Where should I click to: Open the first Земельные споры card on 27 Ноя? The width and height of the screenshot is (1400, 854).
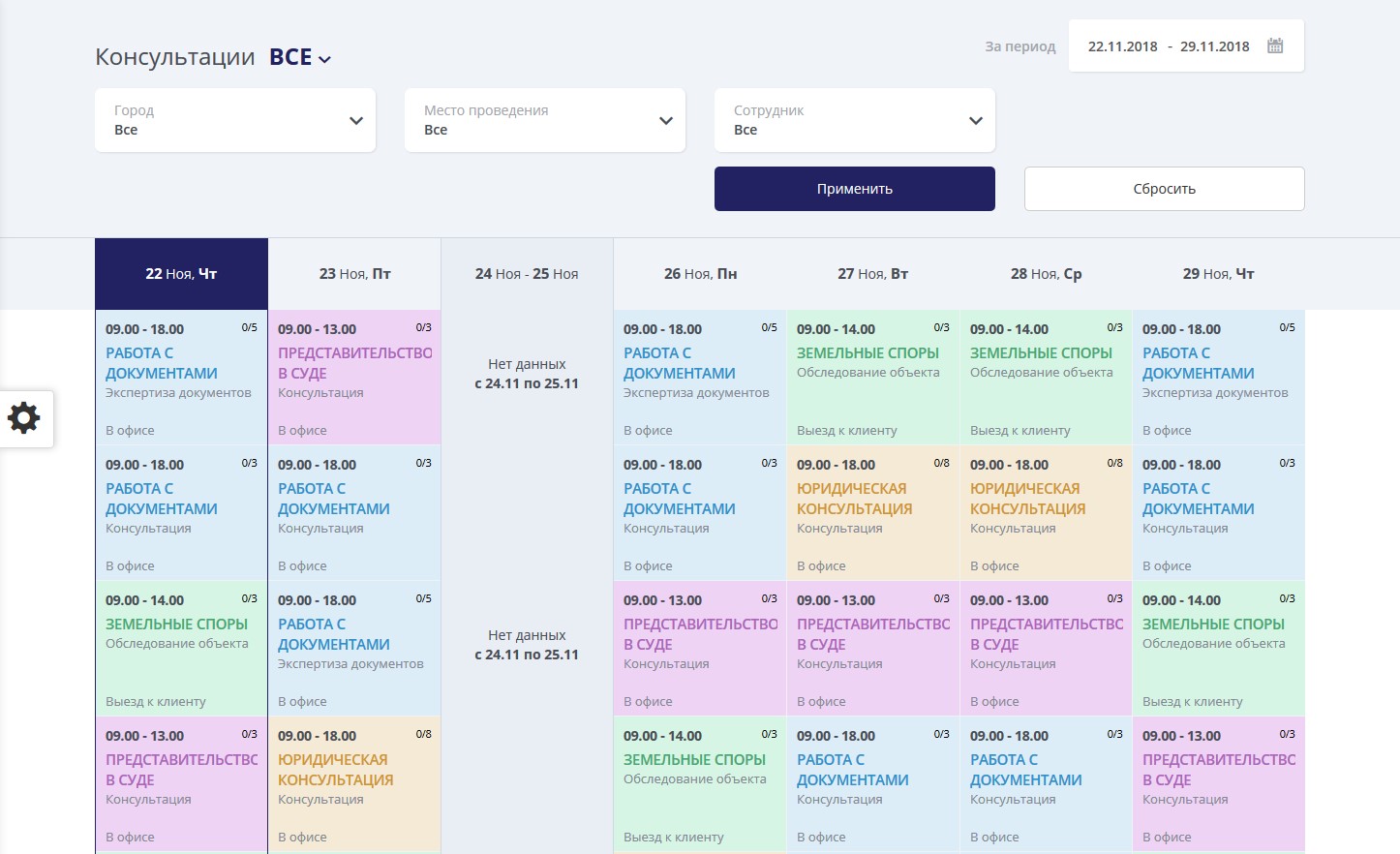pos(872,378)
